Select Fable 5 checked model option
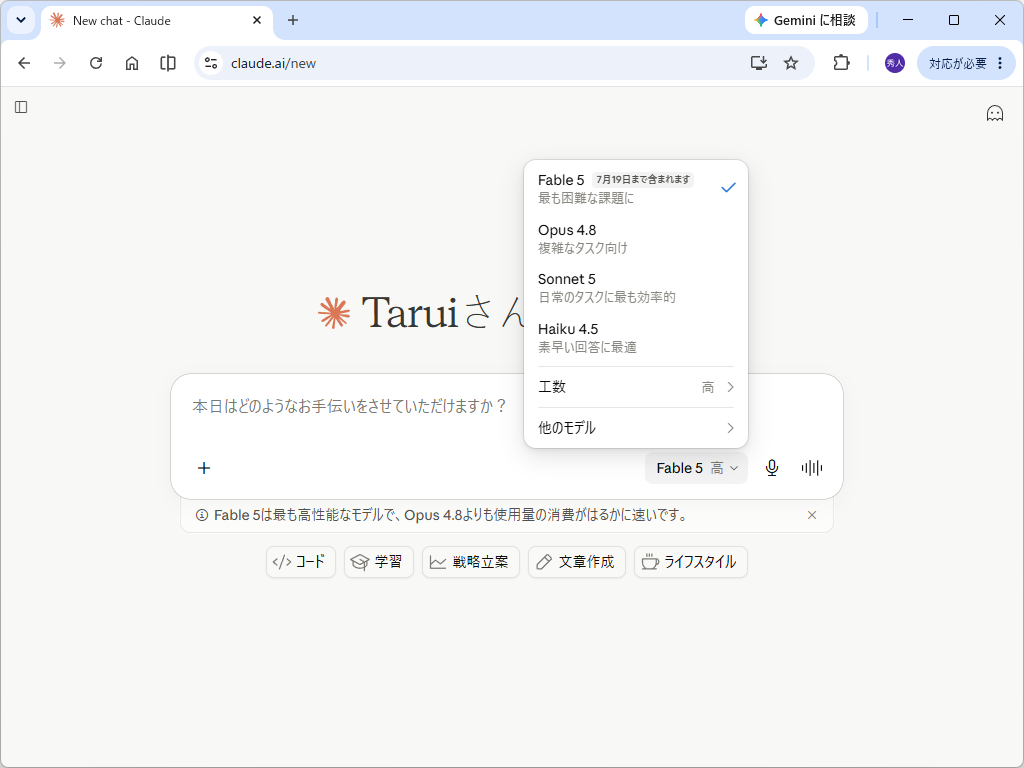 636,188
